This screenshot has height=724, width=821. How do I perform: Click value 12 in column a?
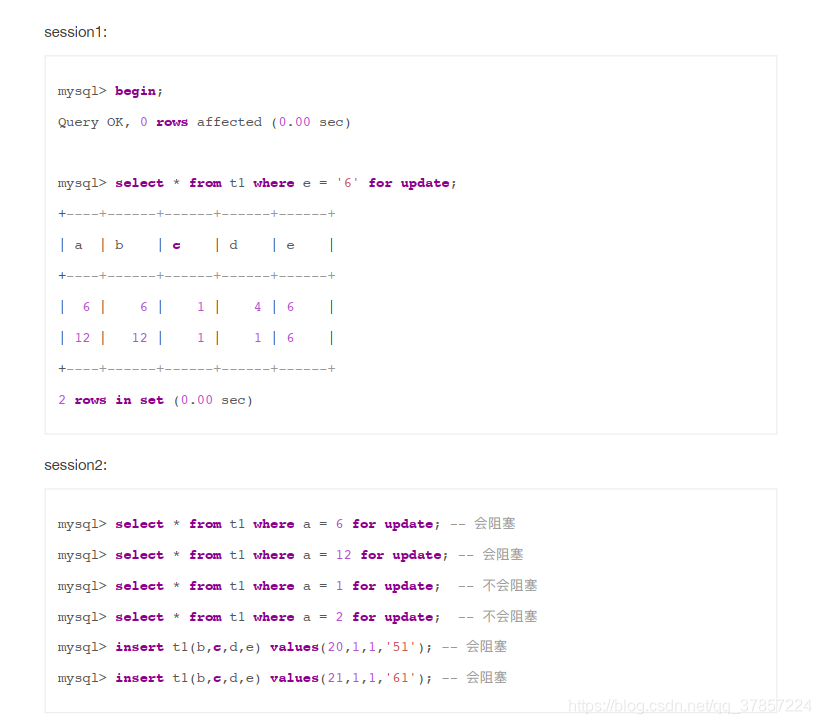[x=83, y=338]
